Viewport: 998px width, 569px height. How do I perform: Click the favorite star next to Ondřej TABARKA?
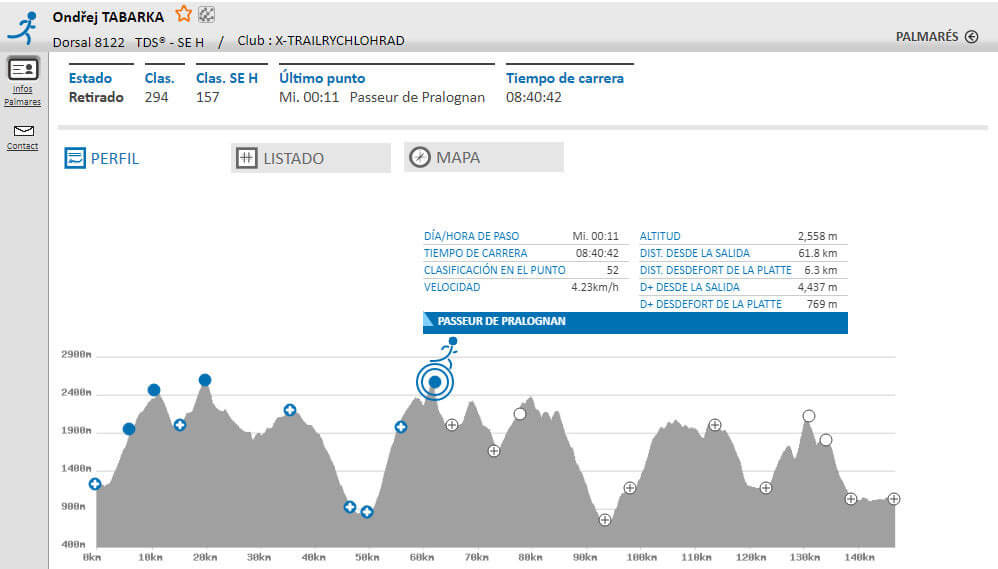pyautogui.click(x=183, y=14)
